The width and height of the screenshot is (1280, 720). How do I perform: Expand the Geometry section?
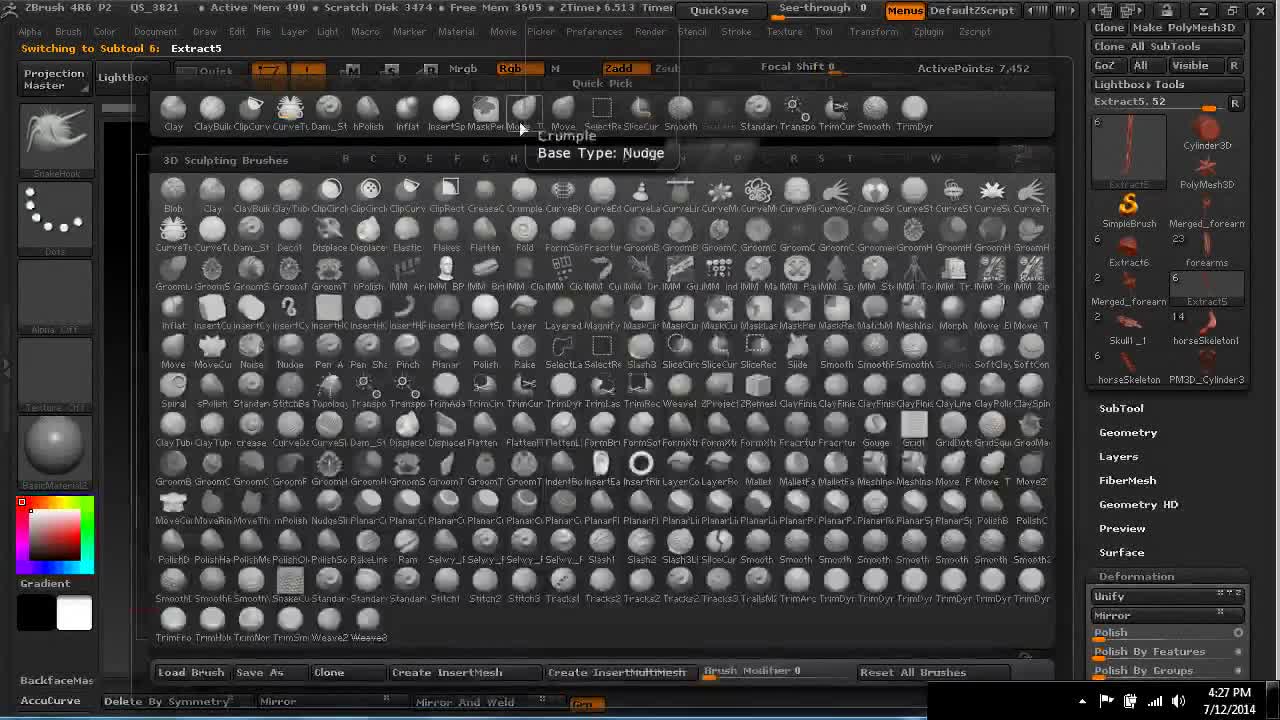click(1128, 432)
